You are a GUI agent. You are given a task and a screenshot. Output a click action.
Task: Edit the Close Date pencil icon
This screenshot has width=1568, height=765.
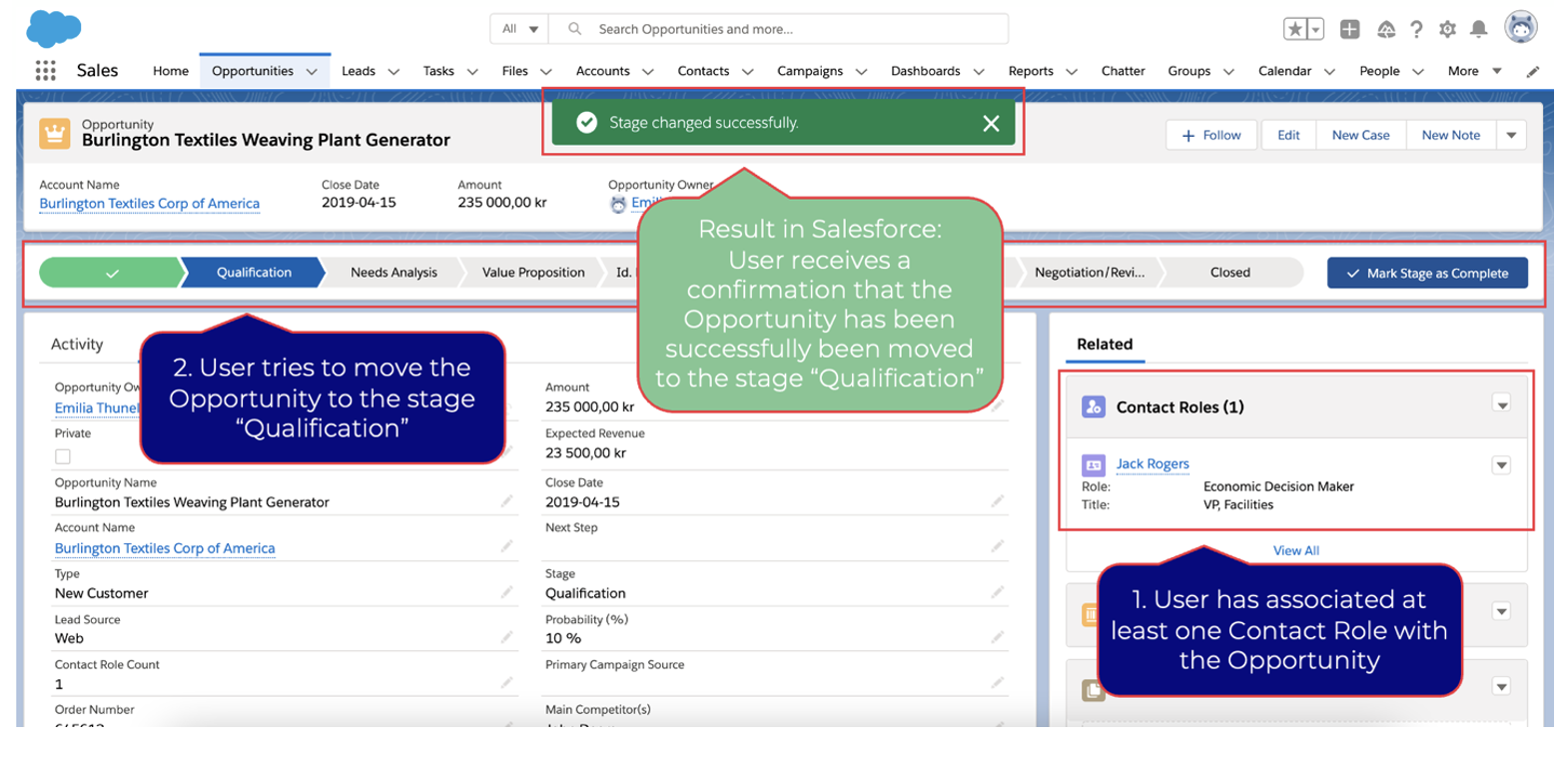(997, 501)
